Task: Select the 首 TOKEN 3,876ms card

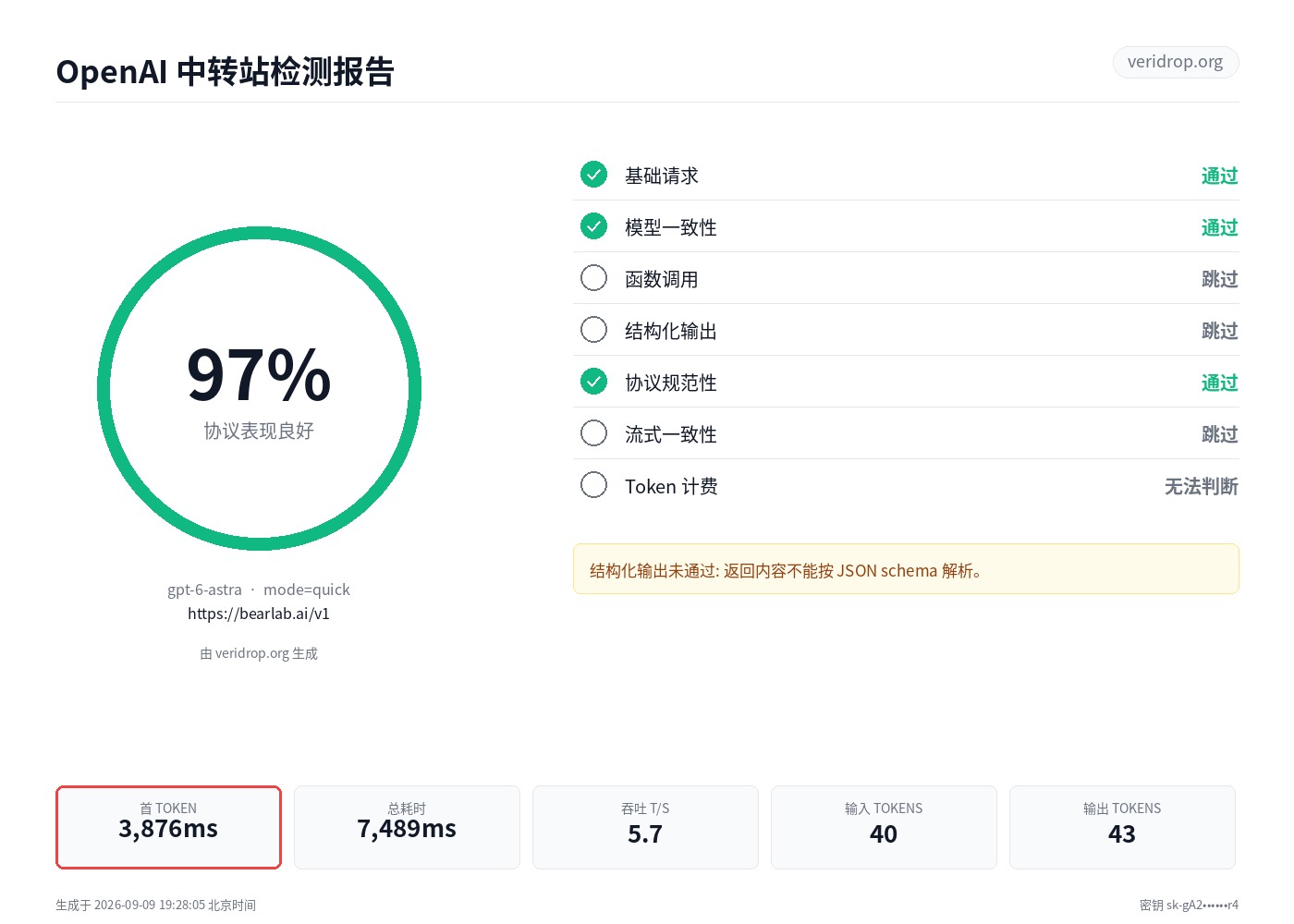Action: pos(168,827)
